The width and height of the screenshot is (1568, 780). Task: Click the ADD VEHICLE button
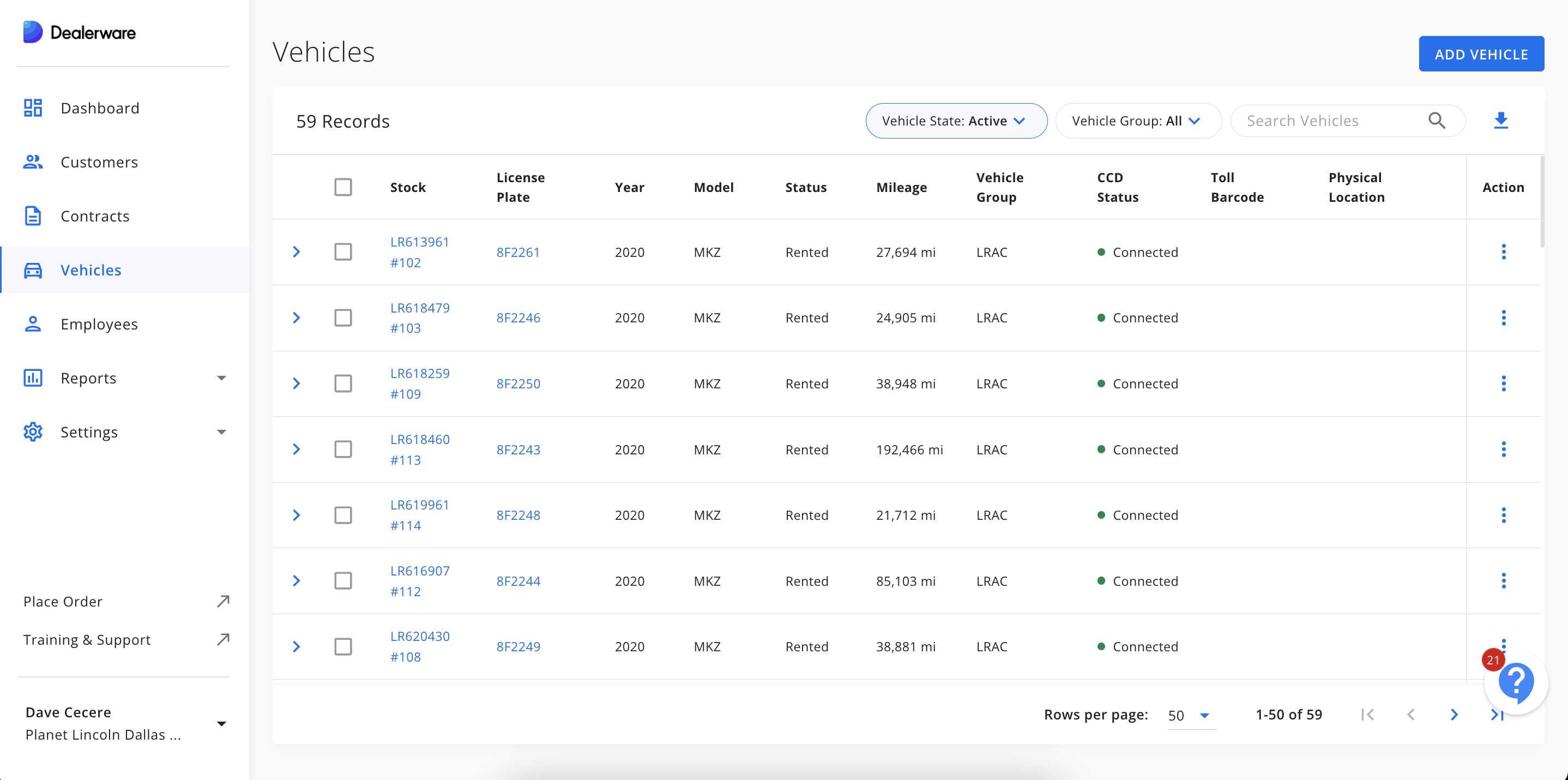pos(1481,53)
